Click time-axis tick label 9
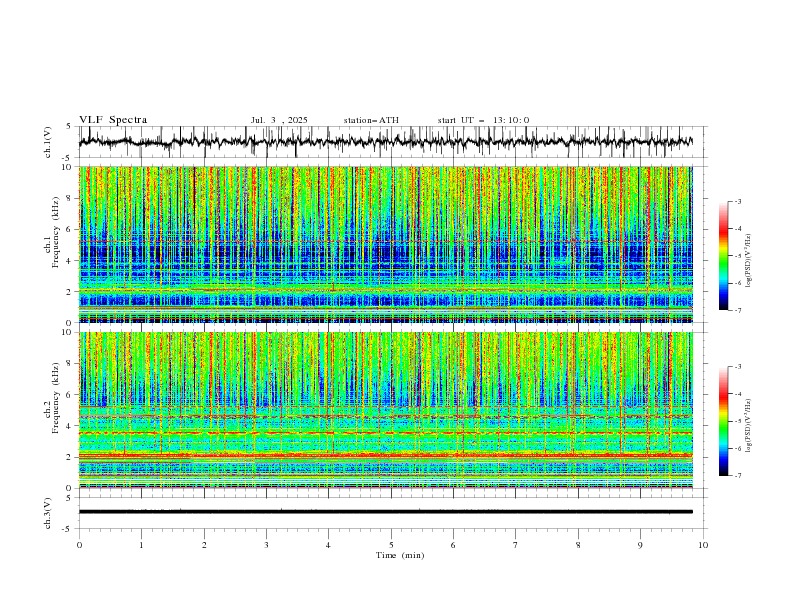 tap(640, 545)
